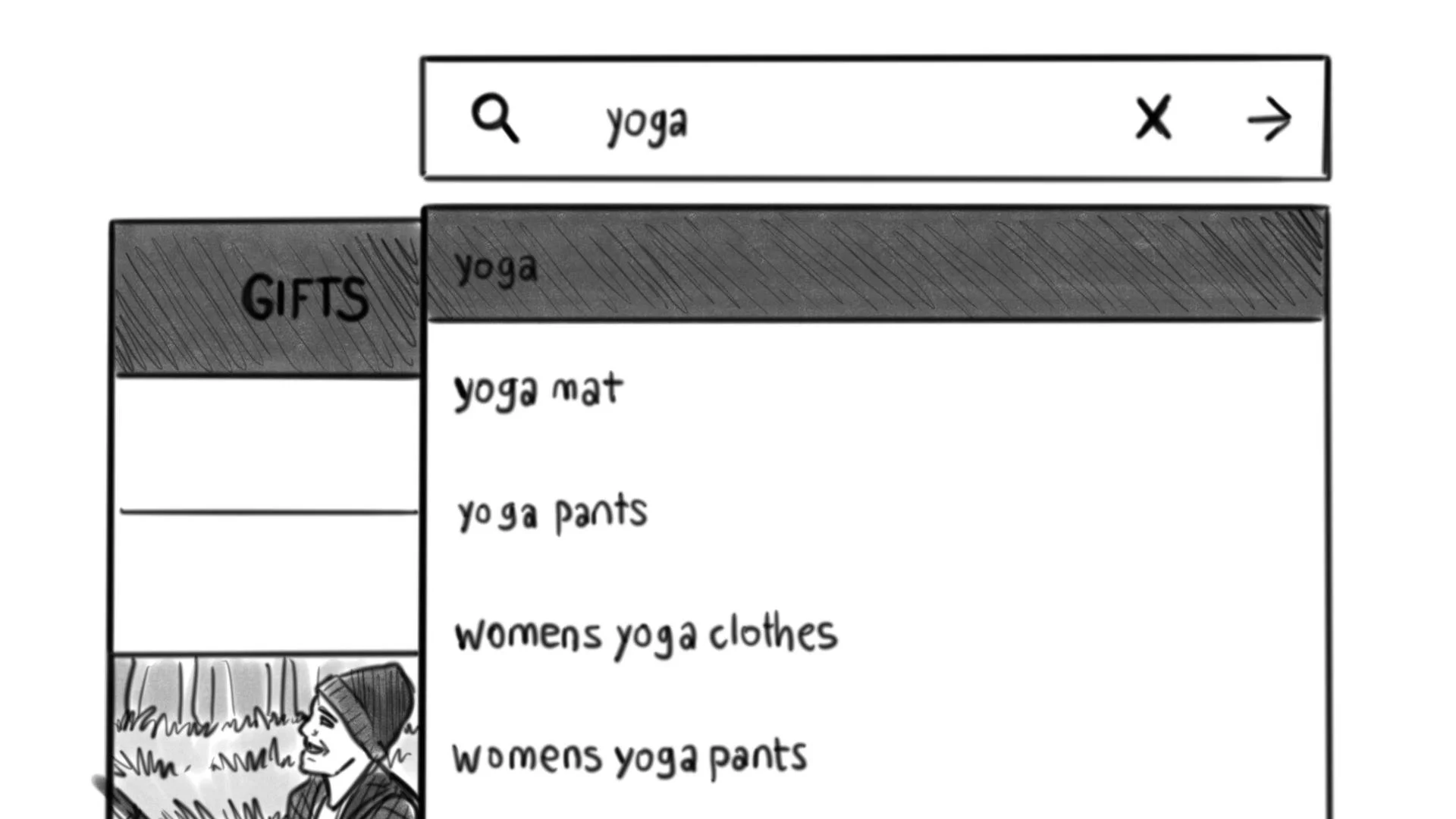1456x819 pixels.
Task: Choose the yoga mat suggestion
Action: pyautogui.click(x=875, y=390)
